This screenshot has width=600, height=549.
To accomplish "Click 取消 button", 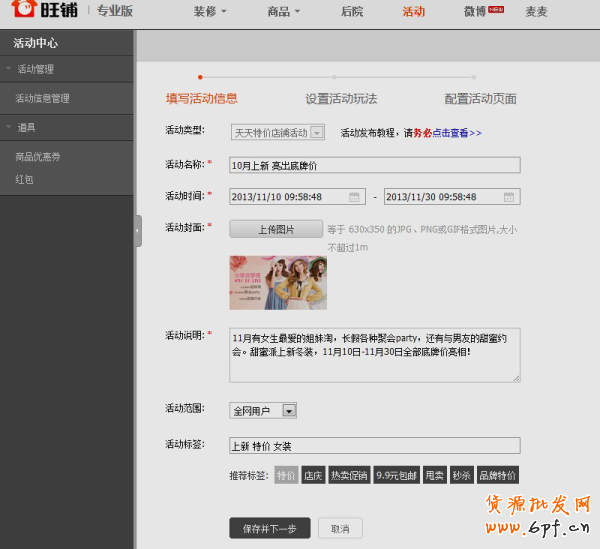I will (x=340, y=528).
